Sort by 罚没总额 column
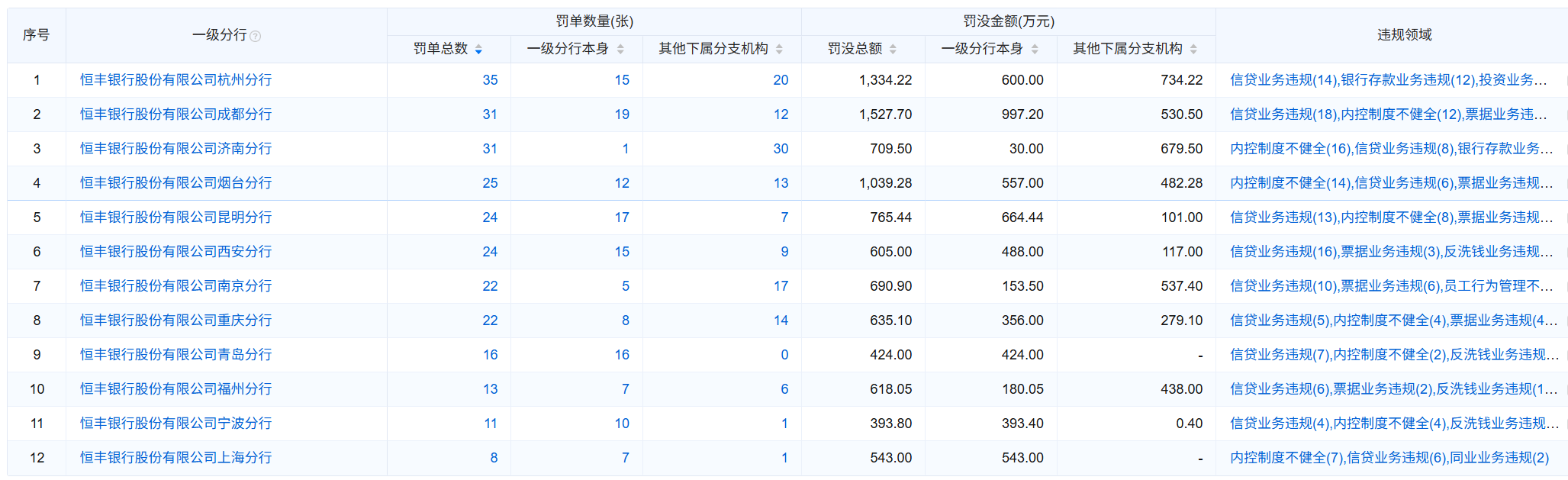The image size is (1568, 480). (893, 50)
